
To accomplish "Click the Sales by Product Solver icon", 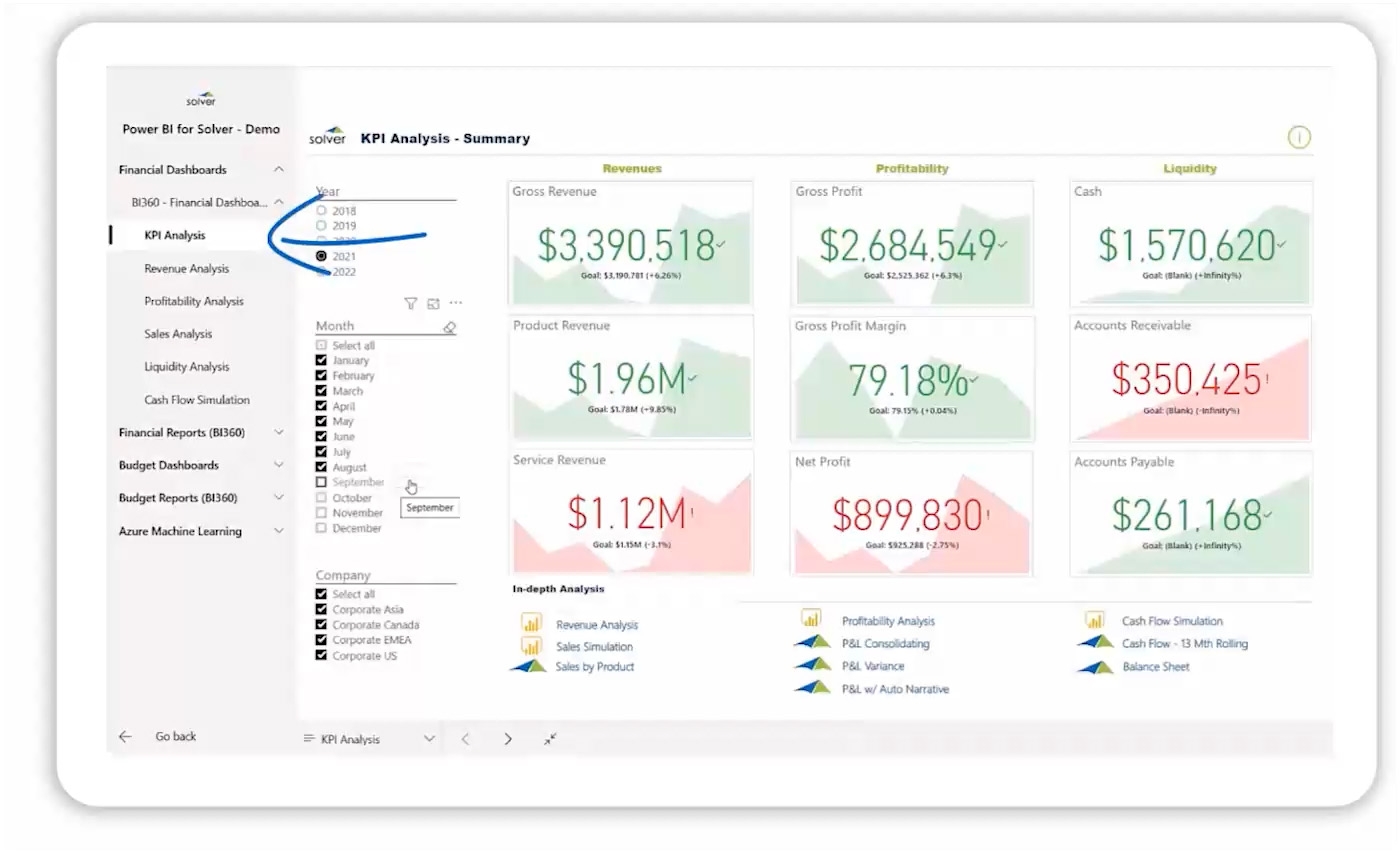I will pos(527,666).
